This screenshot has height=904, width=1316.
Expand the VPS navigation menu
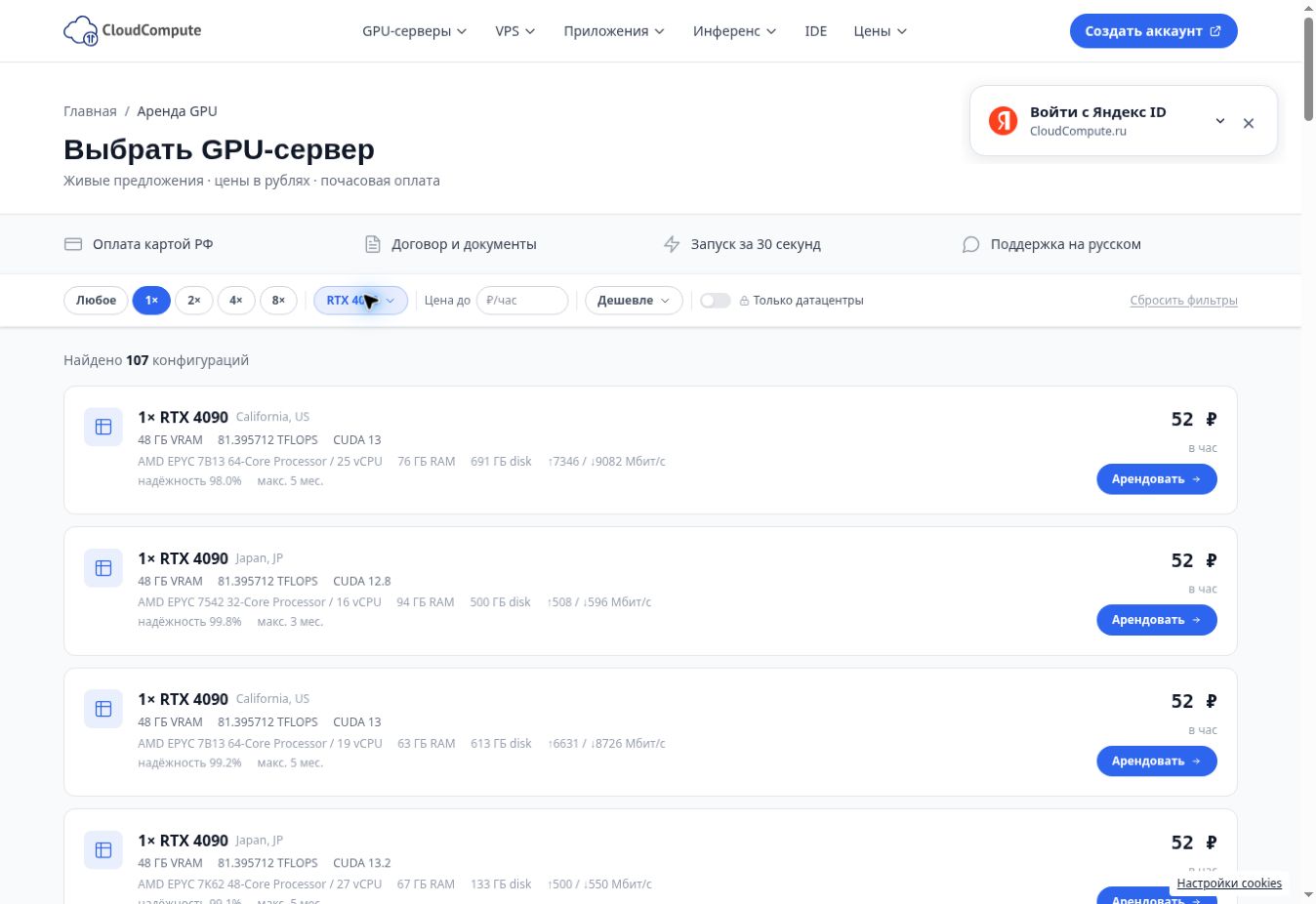514,31
